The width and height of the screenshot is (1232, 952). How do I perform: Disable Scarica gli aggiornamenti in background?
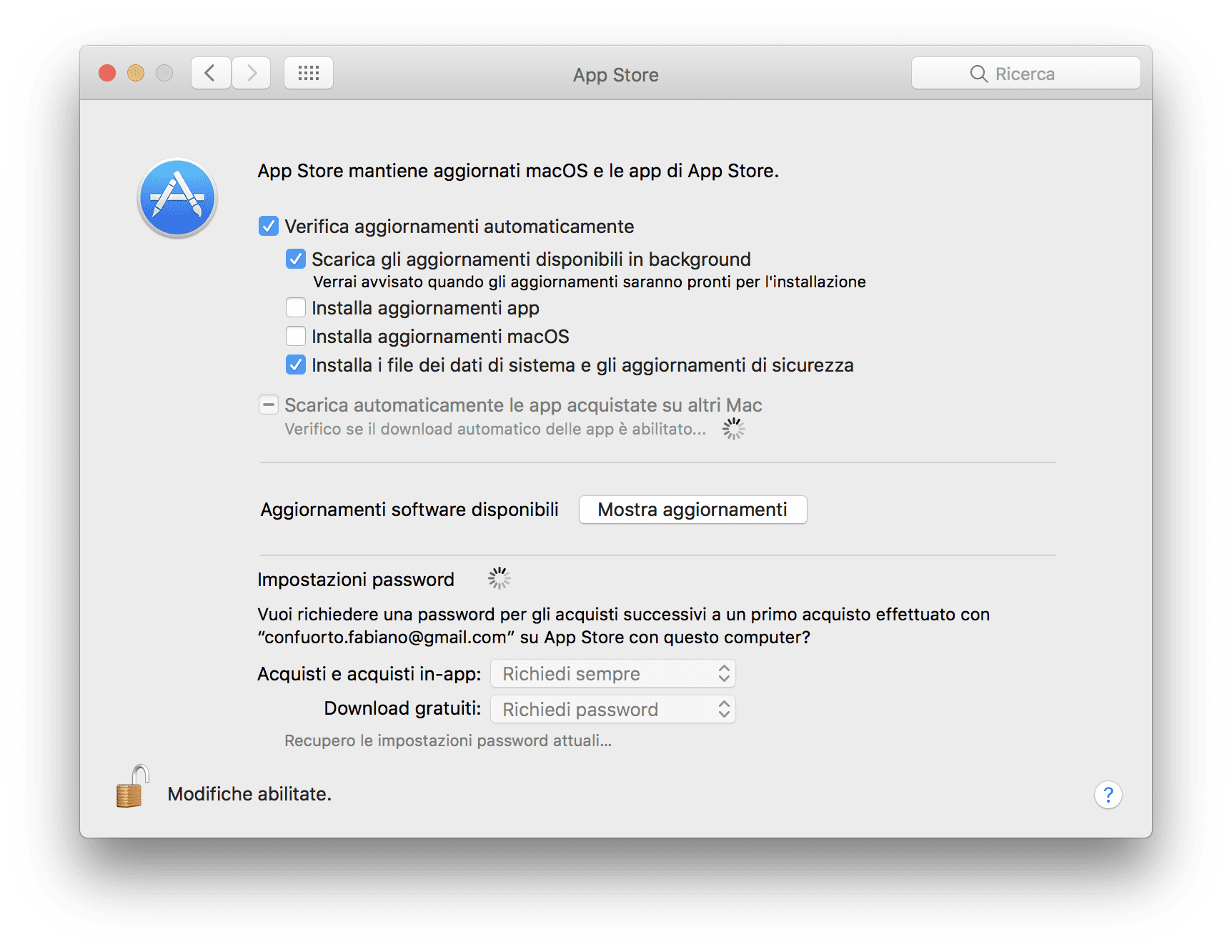coord(296,259)
